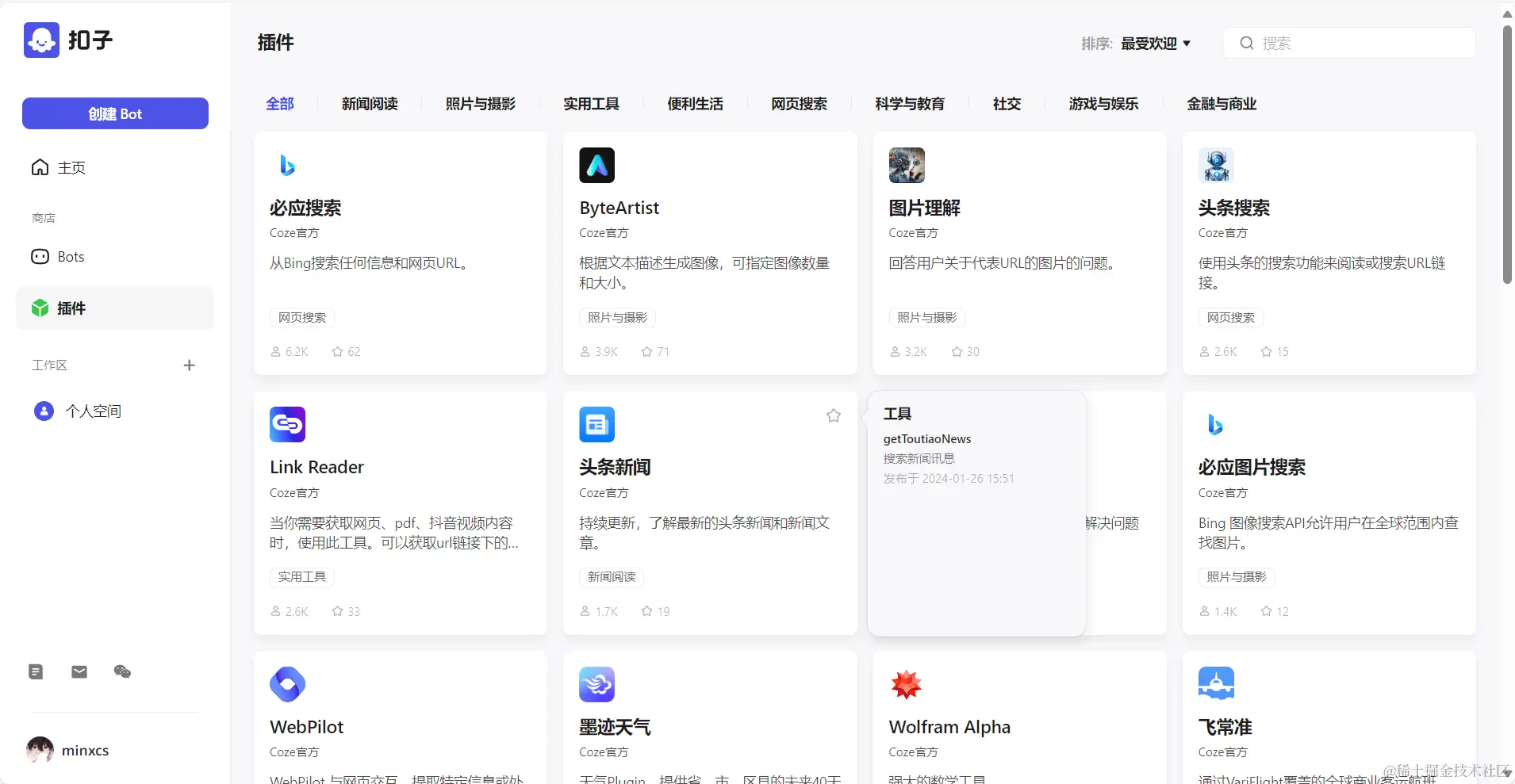This screenshot has height=784, width=1515.
Task: Open the document icon at sidebar bottom
Action: coord(36,671)
